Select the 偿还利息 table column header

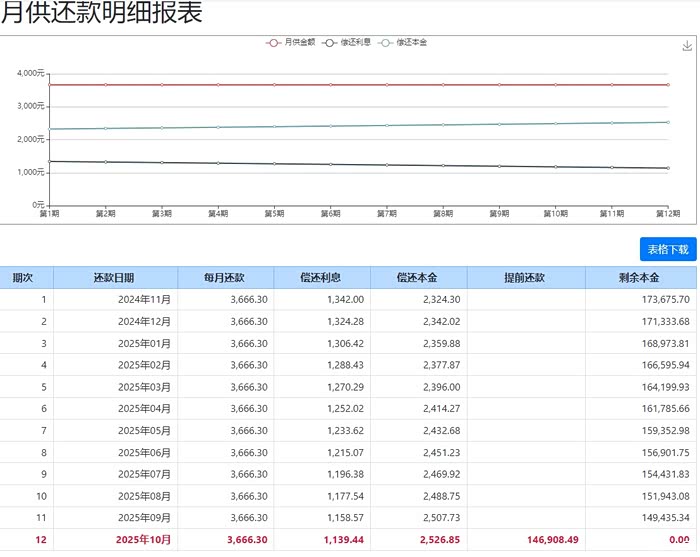tap(321, 278)
